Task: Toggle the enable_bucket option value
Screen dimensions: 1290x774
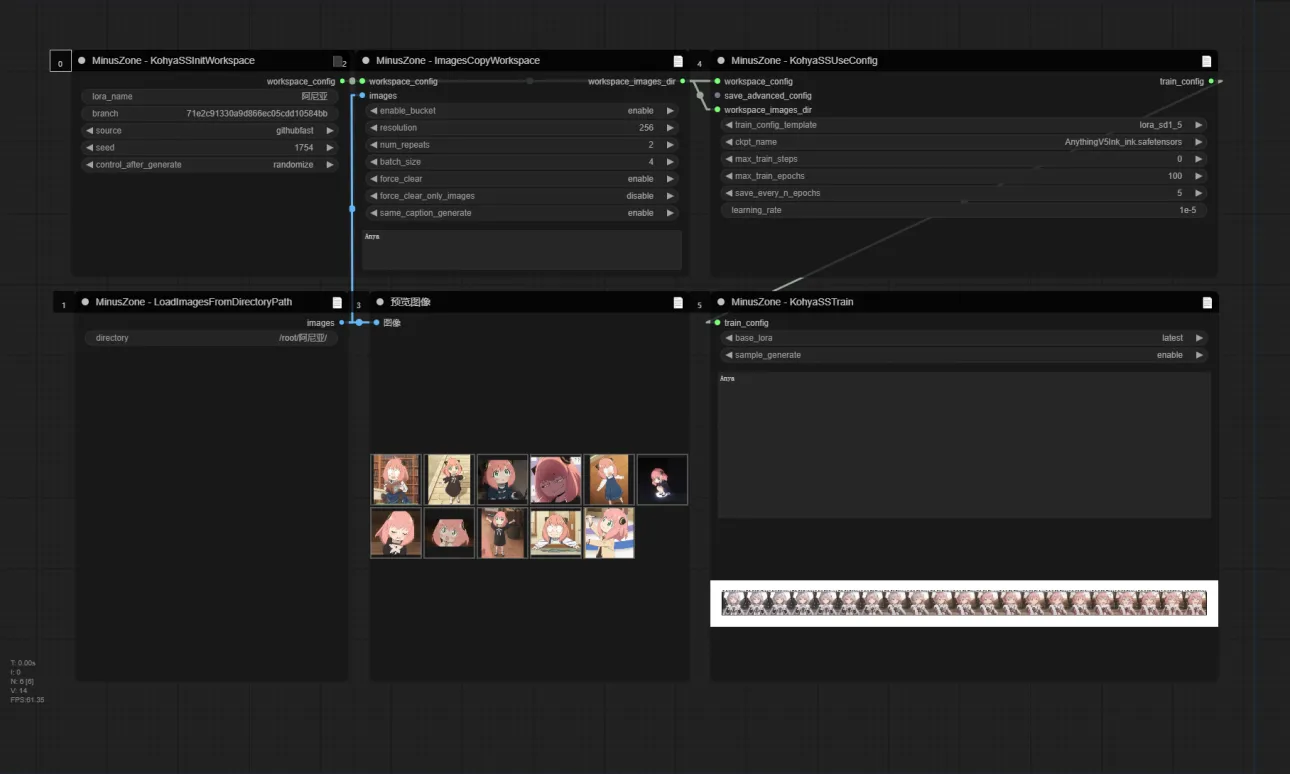Action: [x=522, y=111]
